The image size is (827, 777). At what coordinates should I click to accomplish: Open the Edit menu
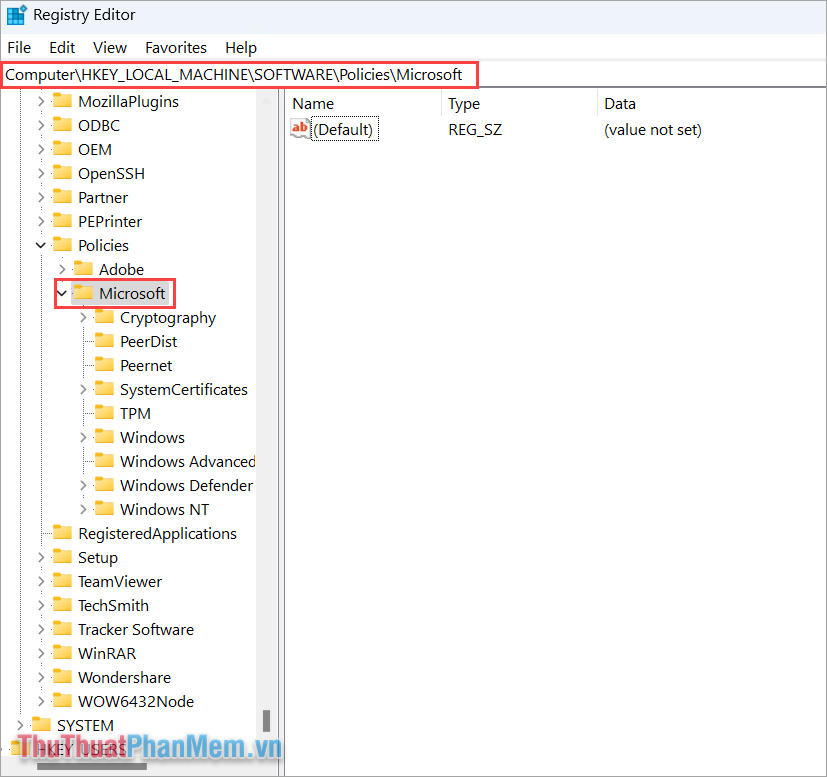click(x=61, y=47)
